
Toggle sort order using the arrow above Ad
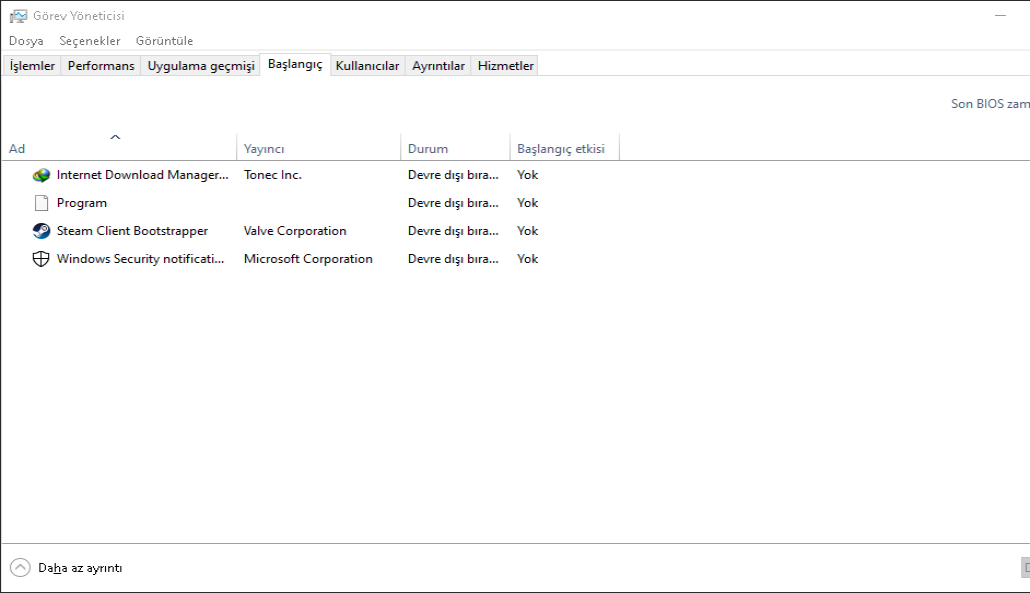point(115,137)
